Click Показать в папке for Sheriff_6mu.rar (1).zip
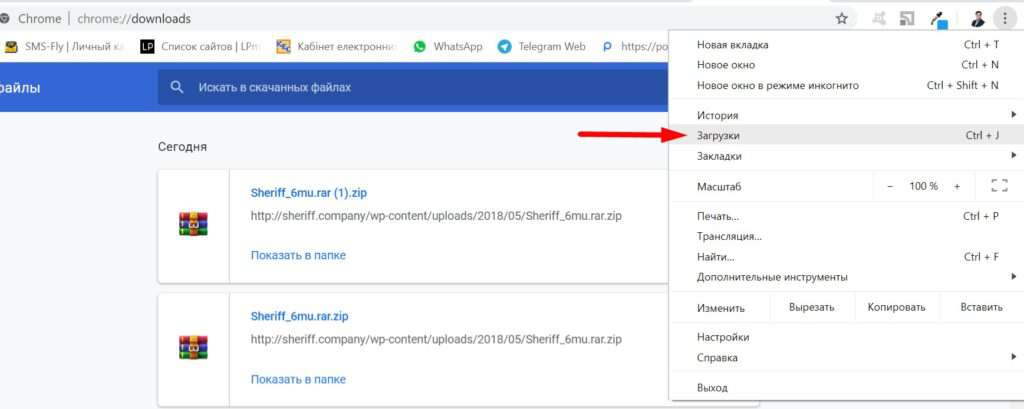 [x=298, y=255]
